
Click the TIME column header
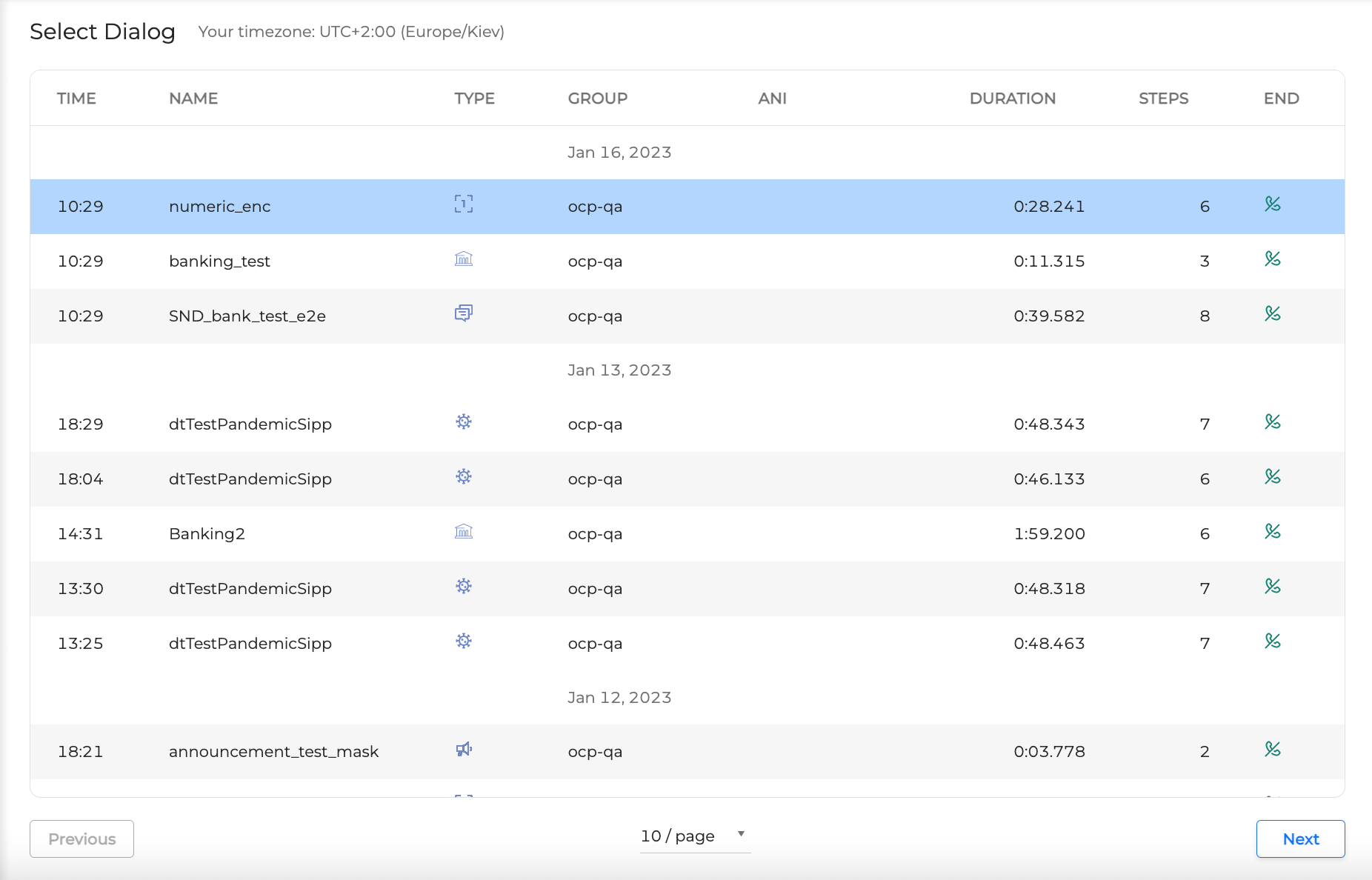tap(76, 99)
